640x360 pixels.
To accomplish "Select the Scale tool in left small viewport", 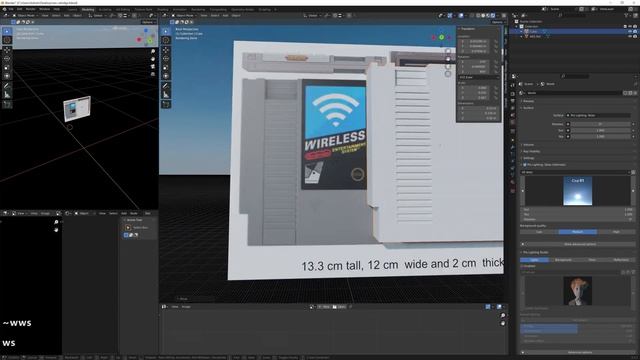I will click(x=7, y=67).
